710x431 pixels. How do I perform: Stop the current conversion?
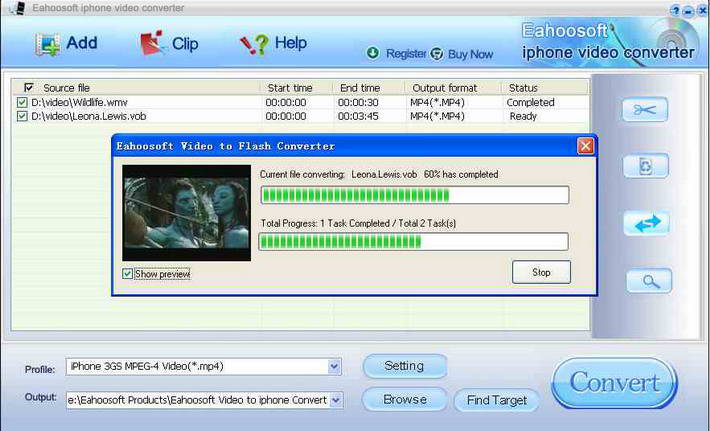click(541, 272)
